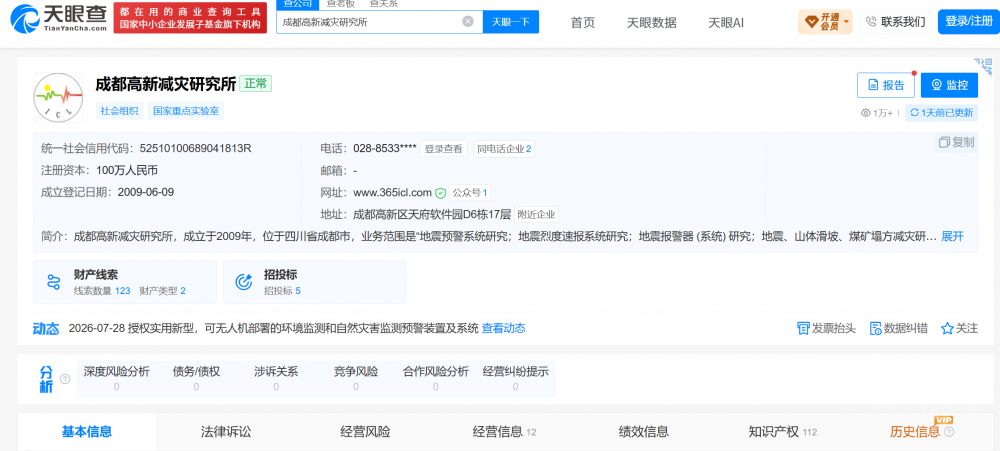Click the 关注 star icon
1000x451 pixels.
pyautogui.click(x=947, y=329)
